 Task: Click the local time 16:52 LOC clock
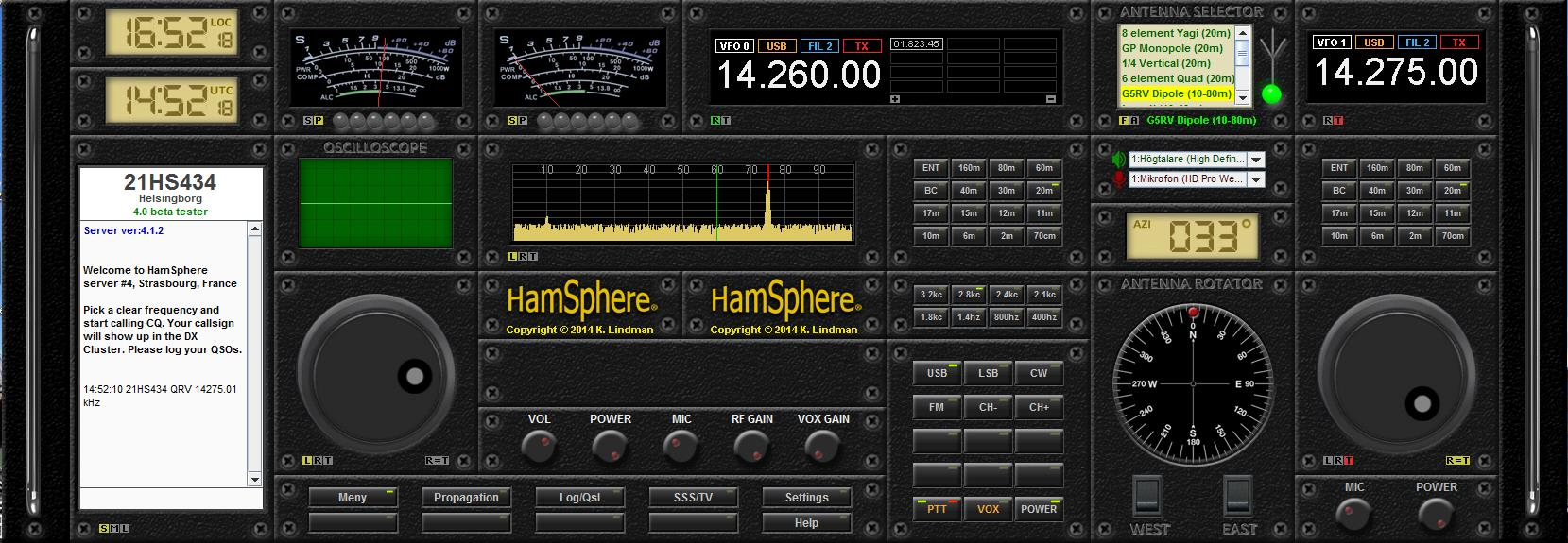[x=171, y=34]
